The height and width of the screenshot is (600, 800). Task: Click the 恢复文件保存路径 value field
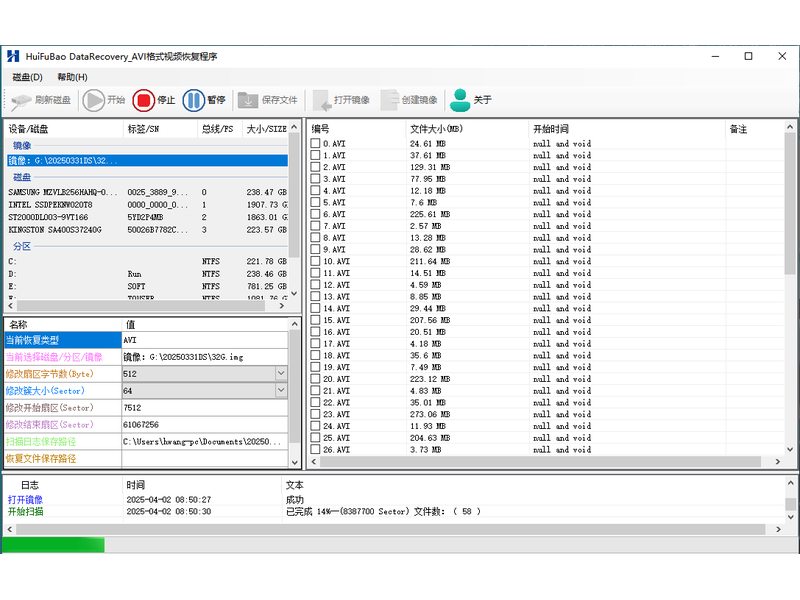(x=205, y=458)
